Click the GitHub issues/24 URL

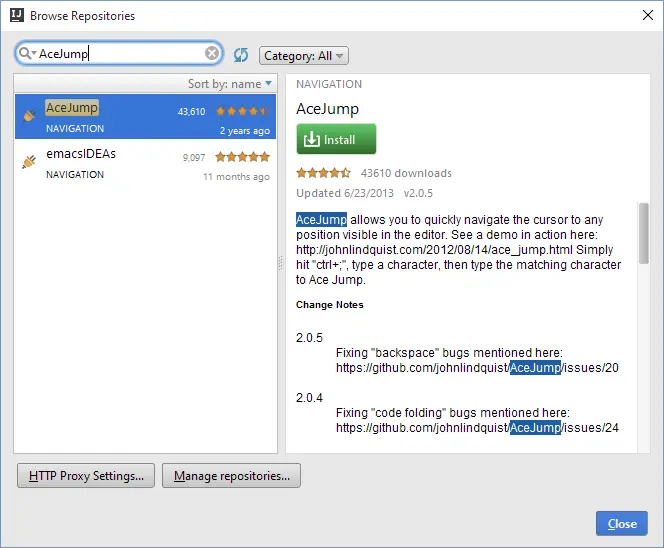[x=477, y=428]
